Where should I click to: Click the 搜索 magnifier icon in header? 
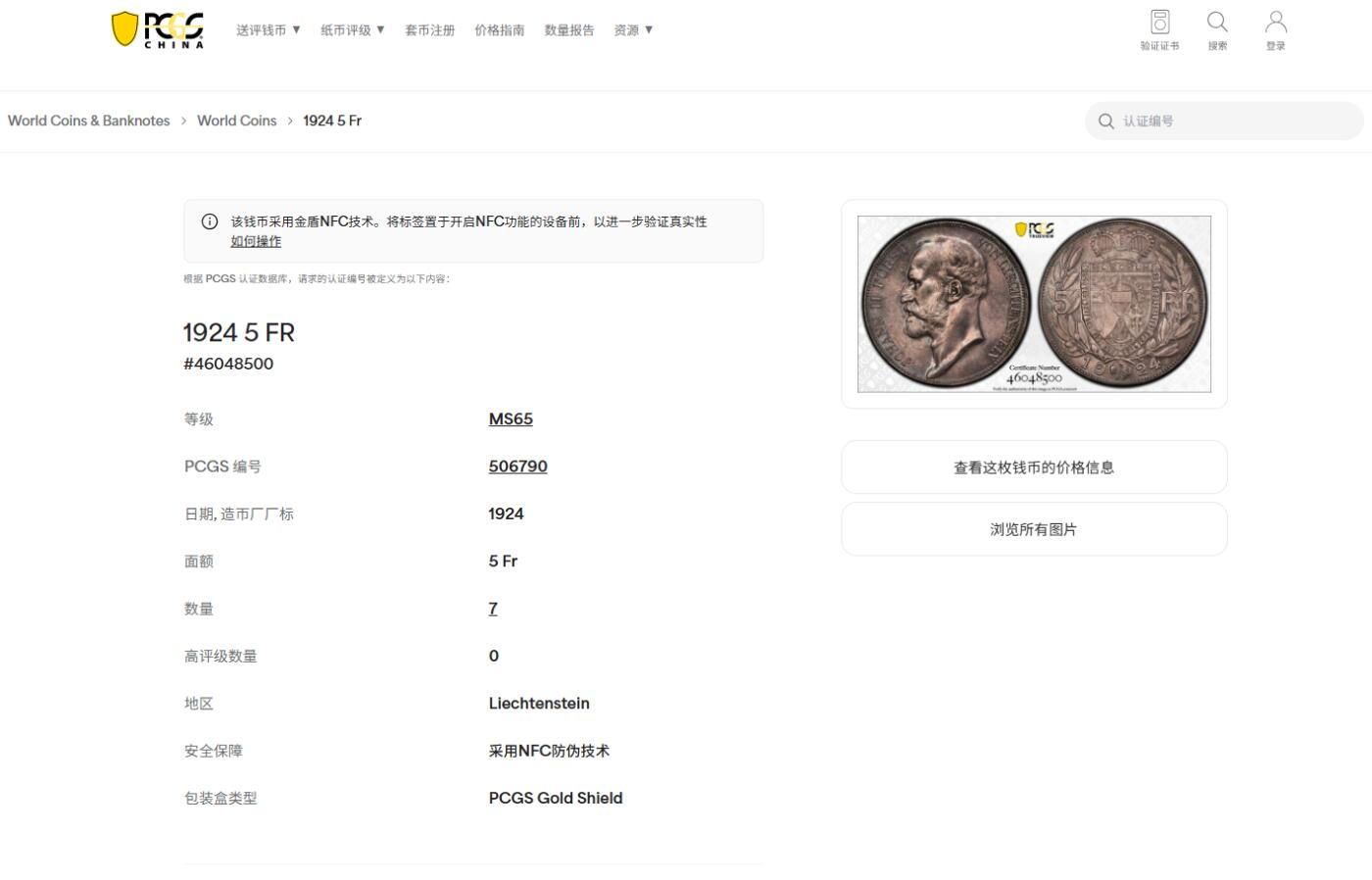pyautogui.click(x=1217, y=29)
